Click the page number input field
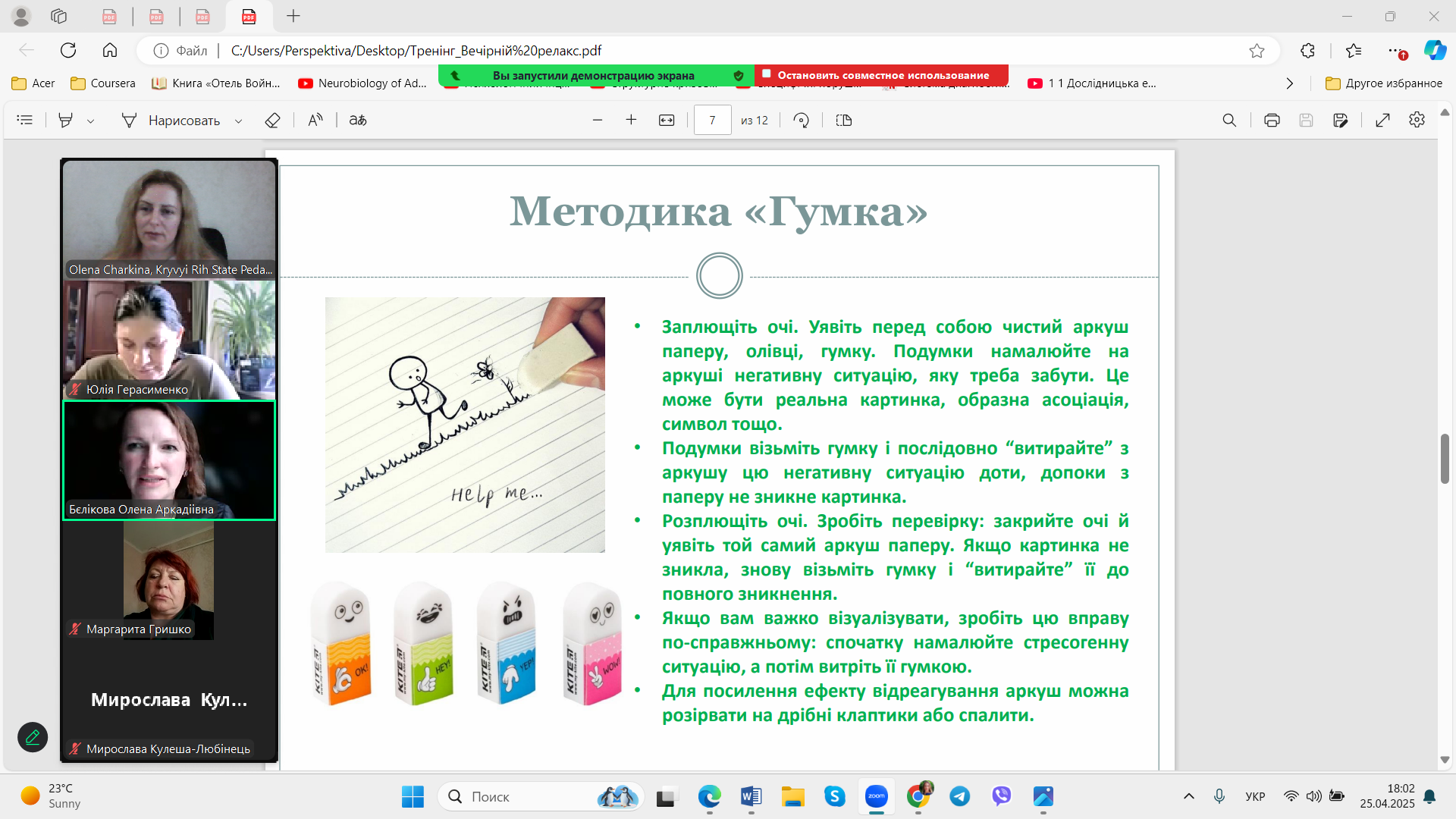The width and height of the screenshot is (1456, 819). pyautogui.click(x=712, y=121)
